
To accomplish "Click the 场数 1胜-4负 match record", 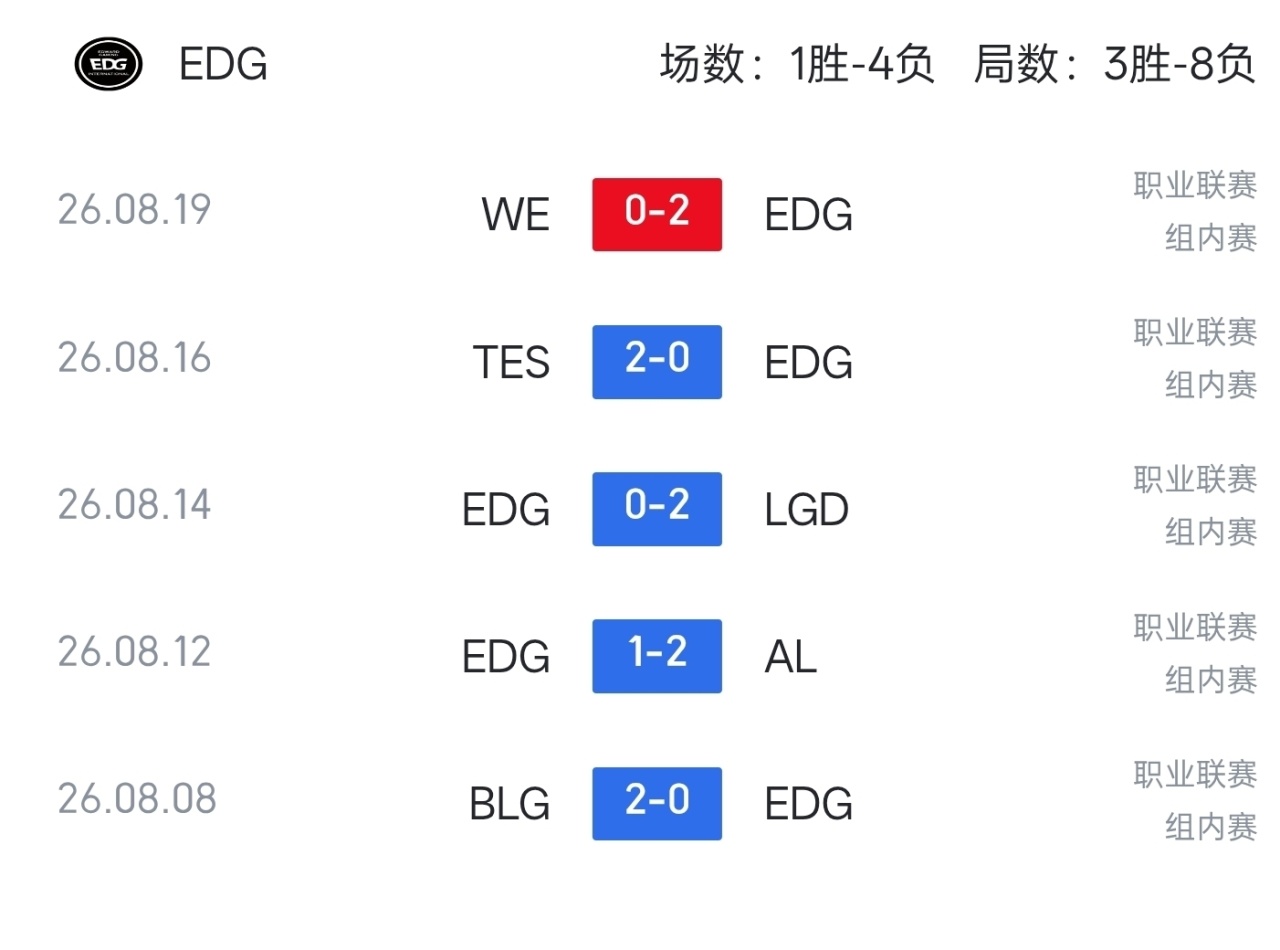I will [x=797, y=65].
